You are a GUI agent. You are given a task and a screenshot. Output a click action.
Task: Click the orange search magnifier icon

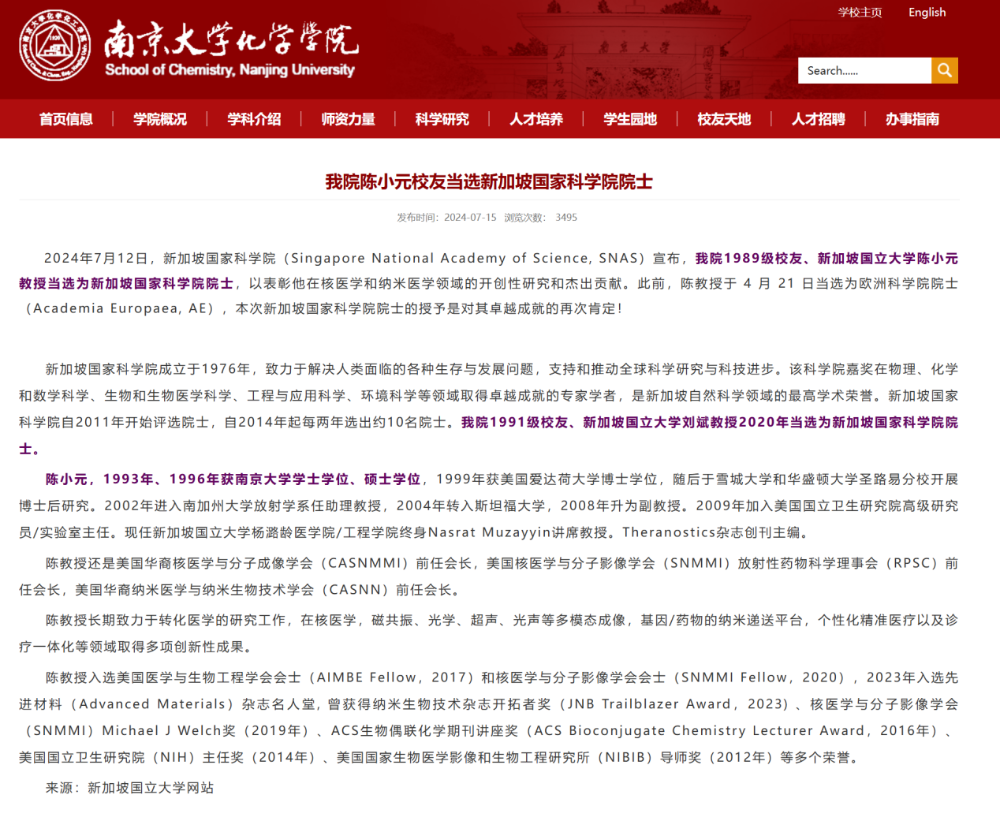944,70
